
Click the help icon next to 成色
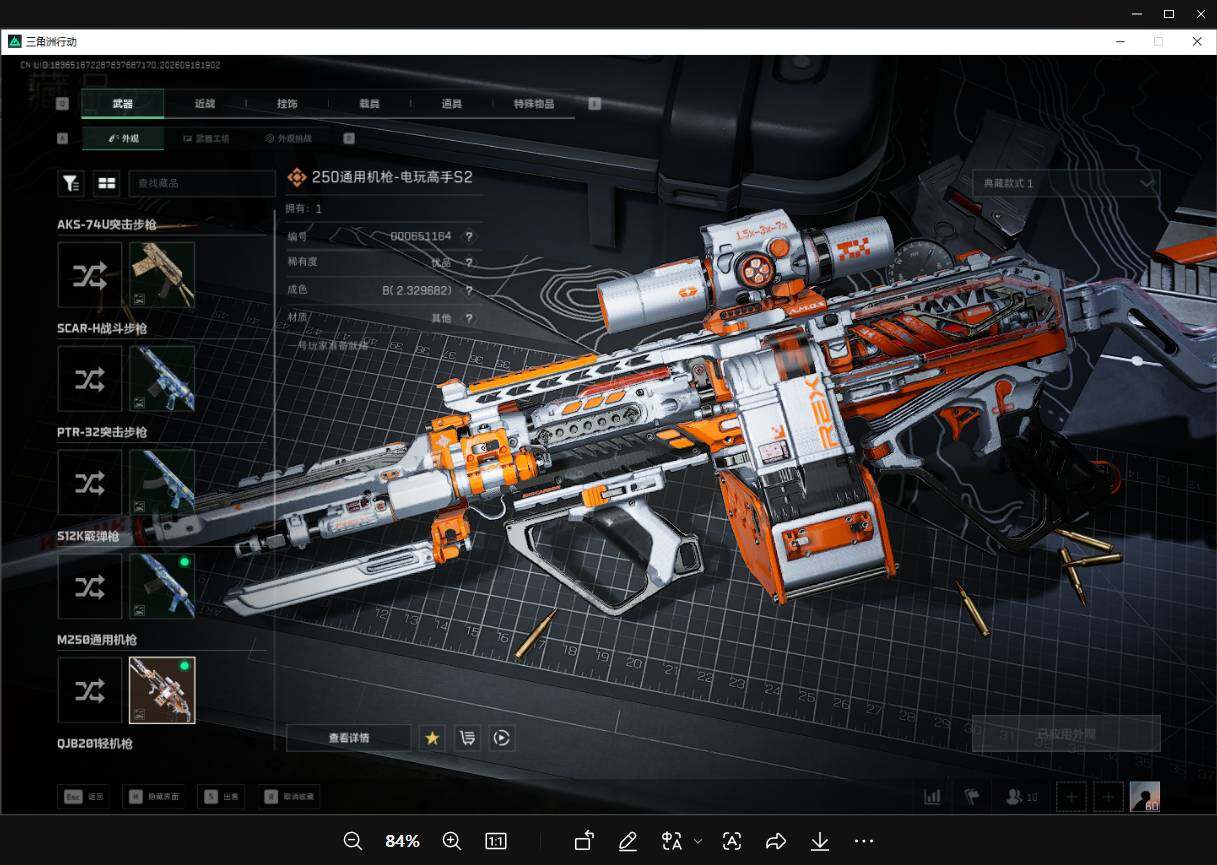coord(468,291)
